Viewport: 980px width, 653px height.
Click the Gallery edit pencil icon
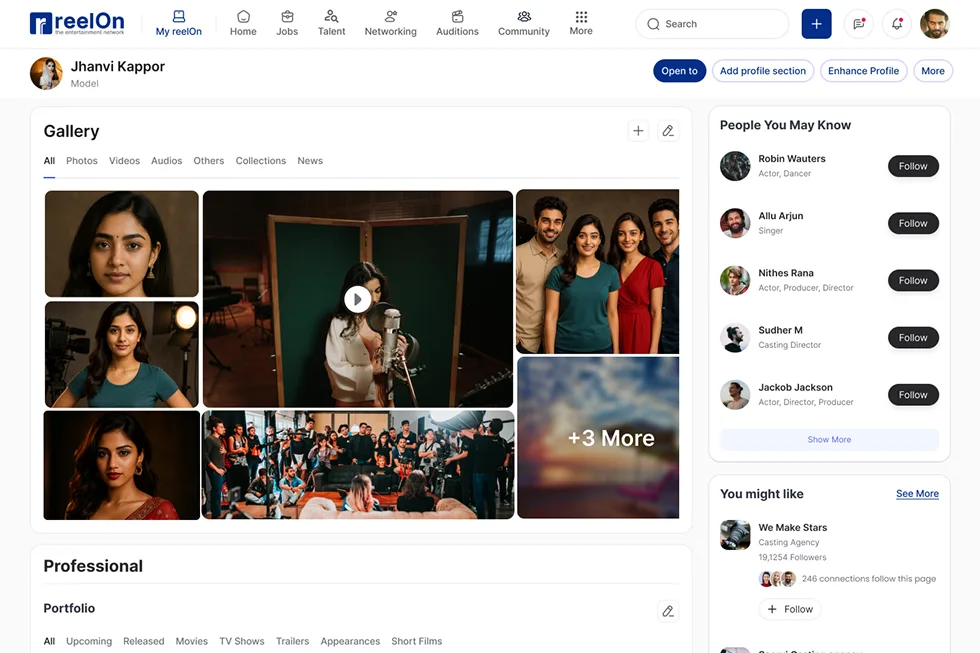tap(669, 131)
